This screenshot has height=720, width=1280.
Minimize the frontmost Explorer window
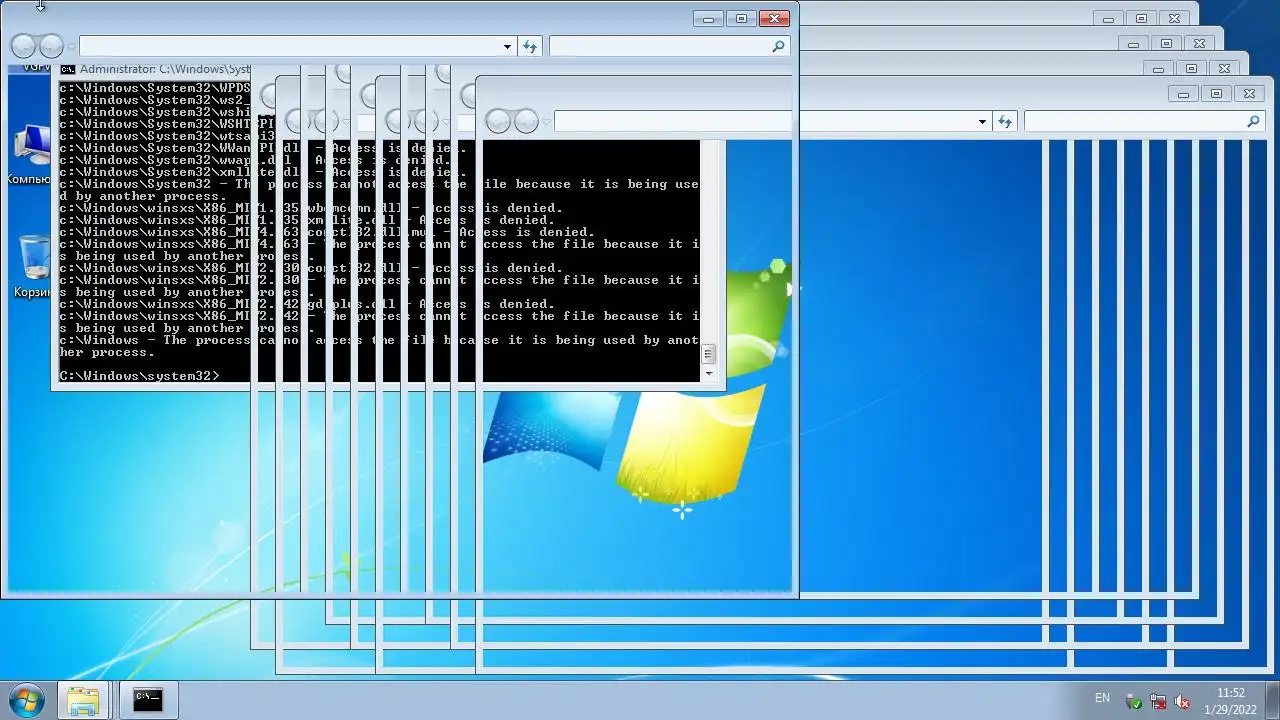click(x=709, y=18)
